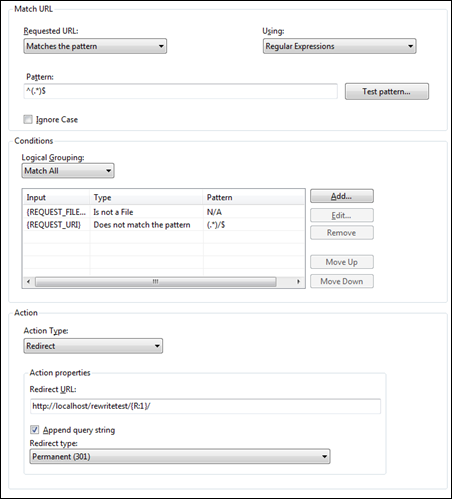452x499 pixels.
Task: Select the {REQUEST_URI} condition row
Action: (x=164, y=225)
